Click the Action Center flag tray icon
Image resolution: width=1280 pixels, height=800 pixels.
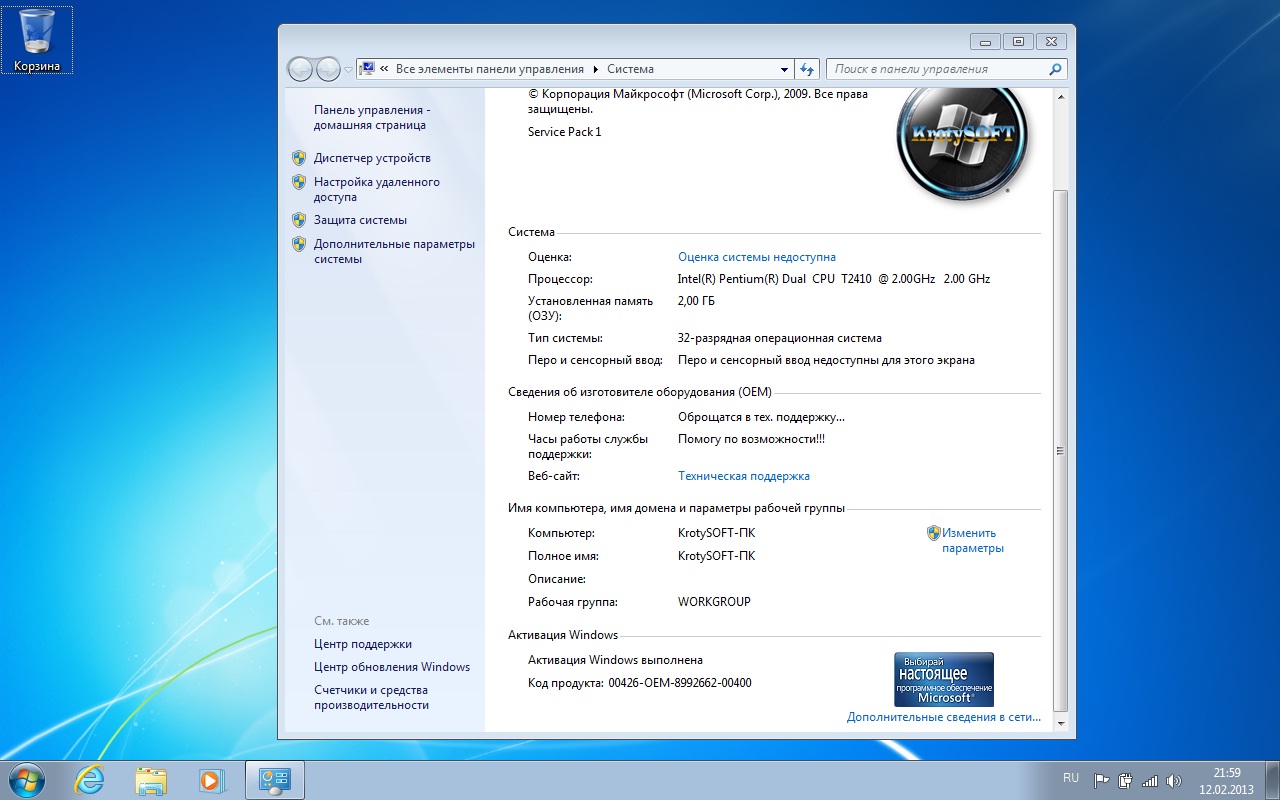point(1102,780)
